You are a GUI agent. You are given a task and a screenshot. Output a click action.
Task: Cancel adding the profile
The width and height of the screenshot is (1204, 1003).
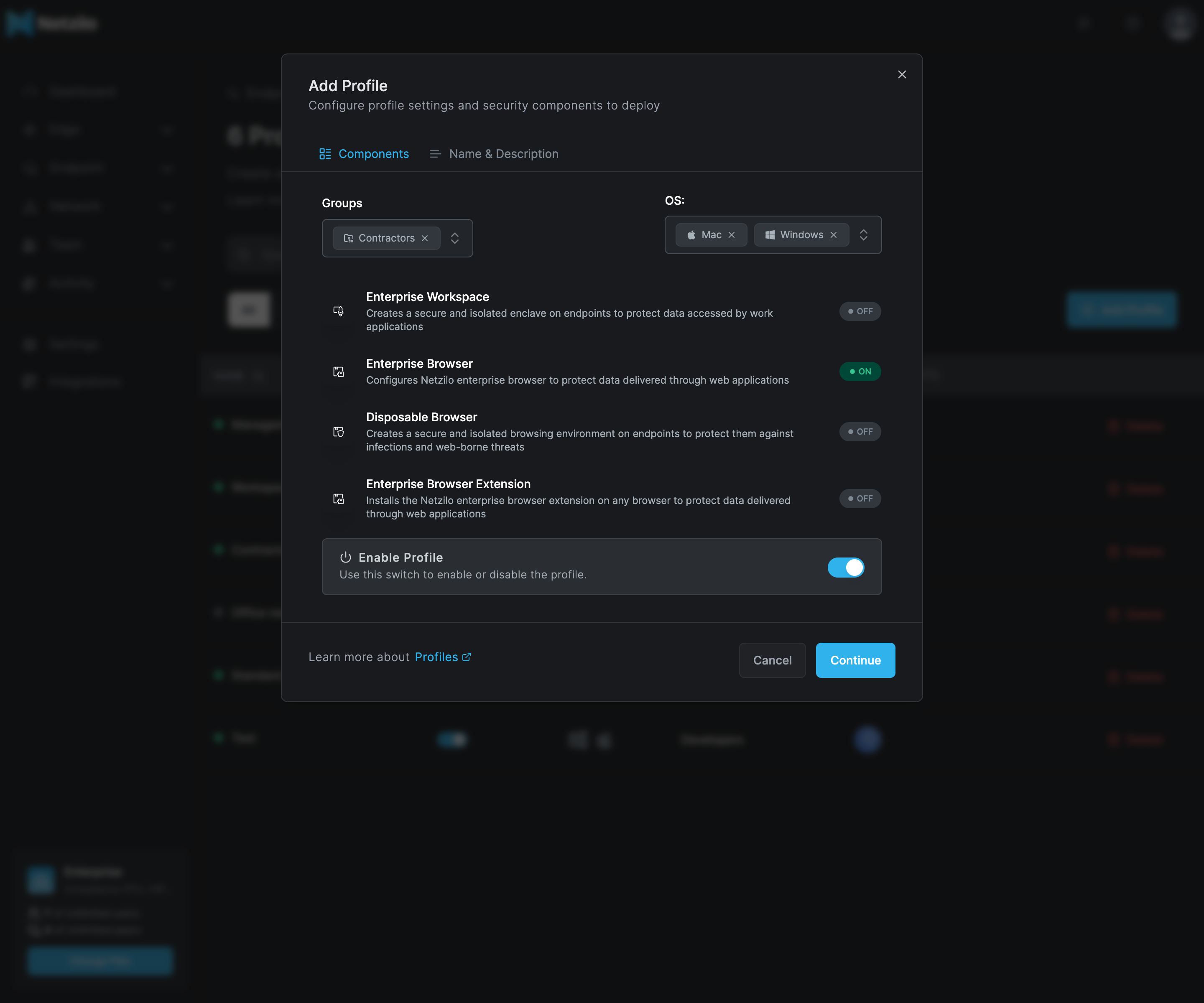[772, 660]
